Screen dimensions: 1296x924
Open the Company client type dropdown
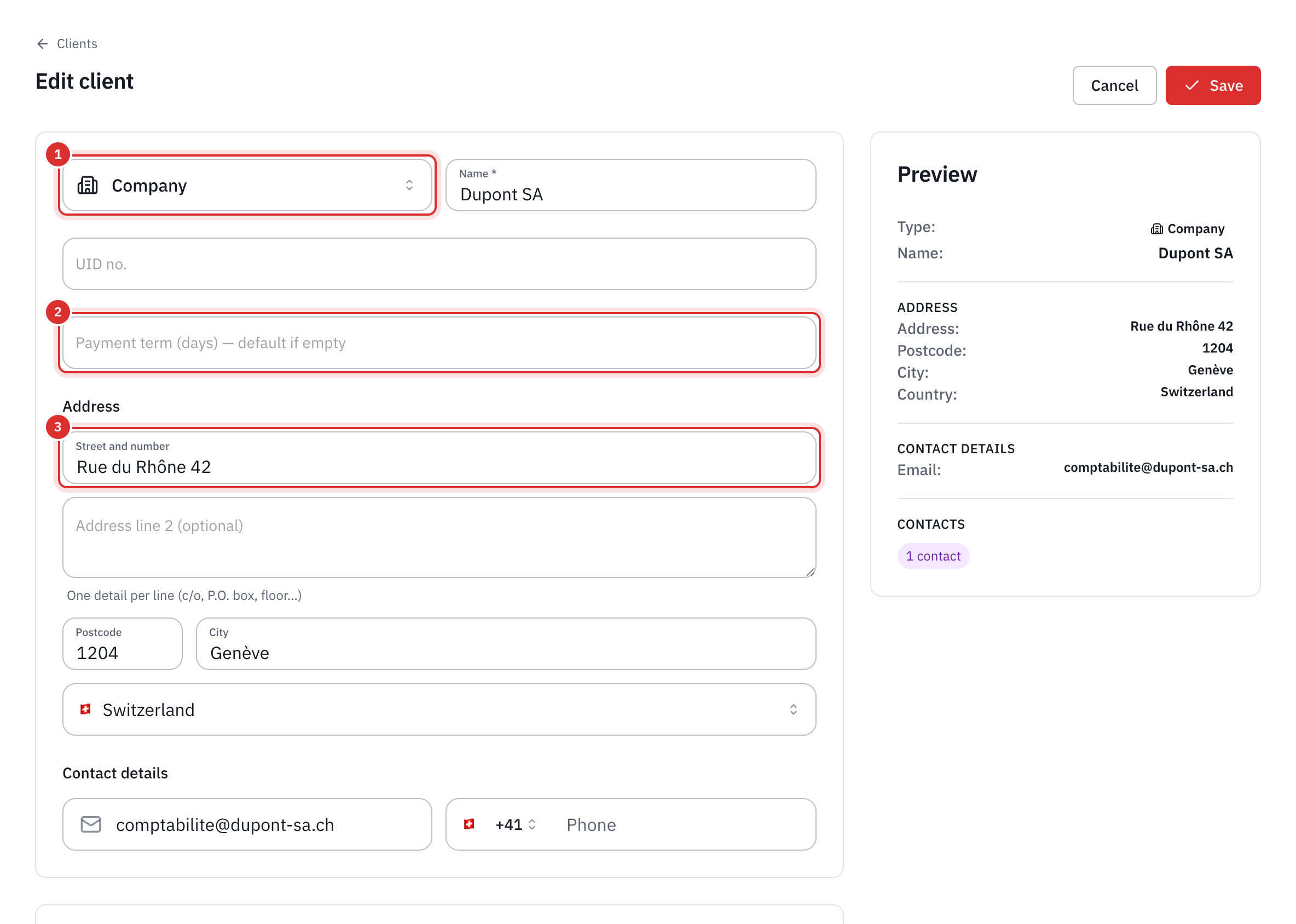[x=247, y=186]
